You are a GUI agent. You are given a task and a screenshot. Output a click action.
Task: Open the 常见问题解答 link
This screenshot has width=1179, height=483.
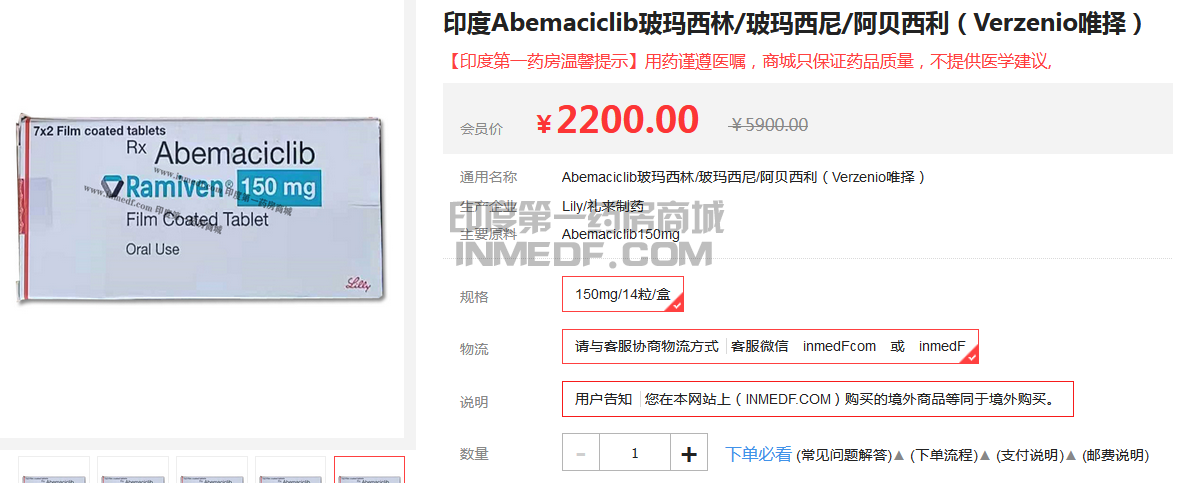[844, 455]
